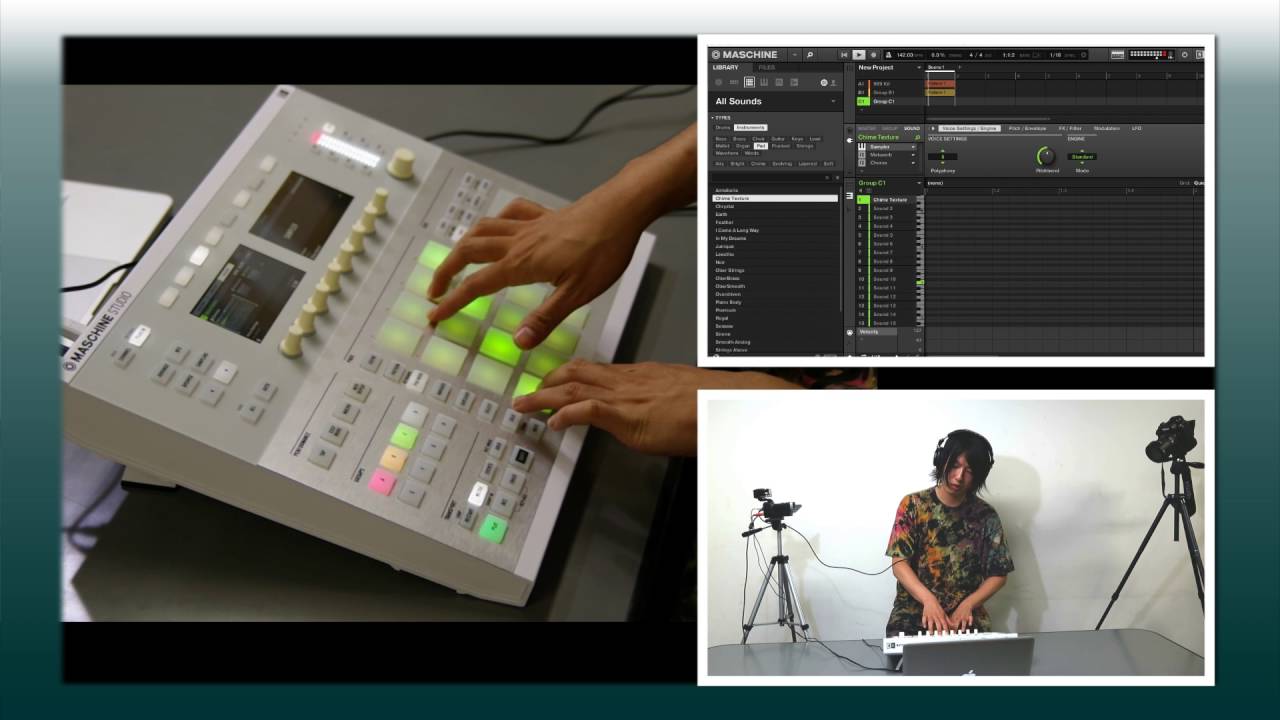Select the Group C1 row in the arranger

tap(890, 101)
